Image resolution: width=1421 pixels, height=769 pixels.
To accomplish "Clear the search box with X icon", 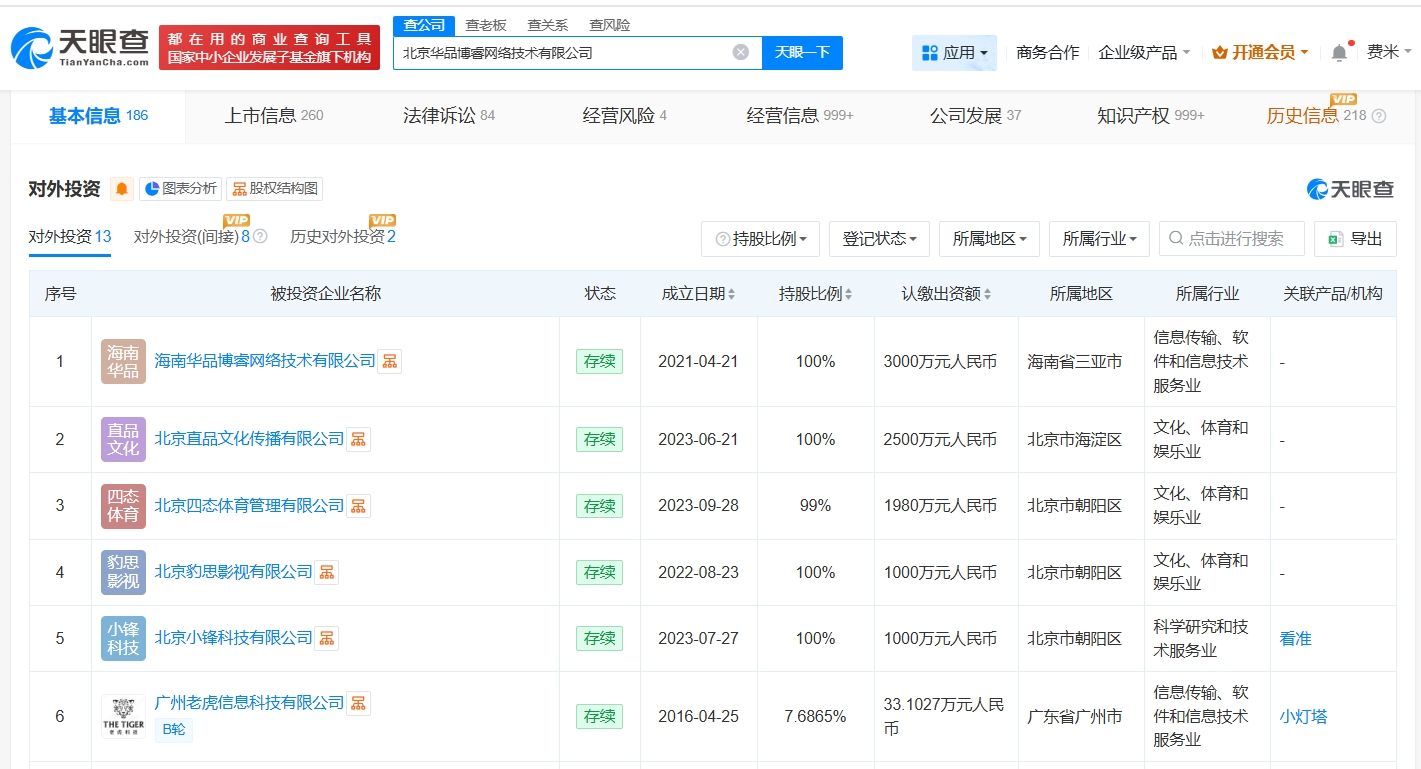I will click(740, 52).
